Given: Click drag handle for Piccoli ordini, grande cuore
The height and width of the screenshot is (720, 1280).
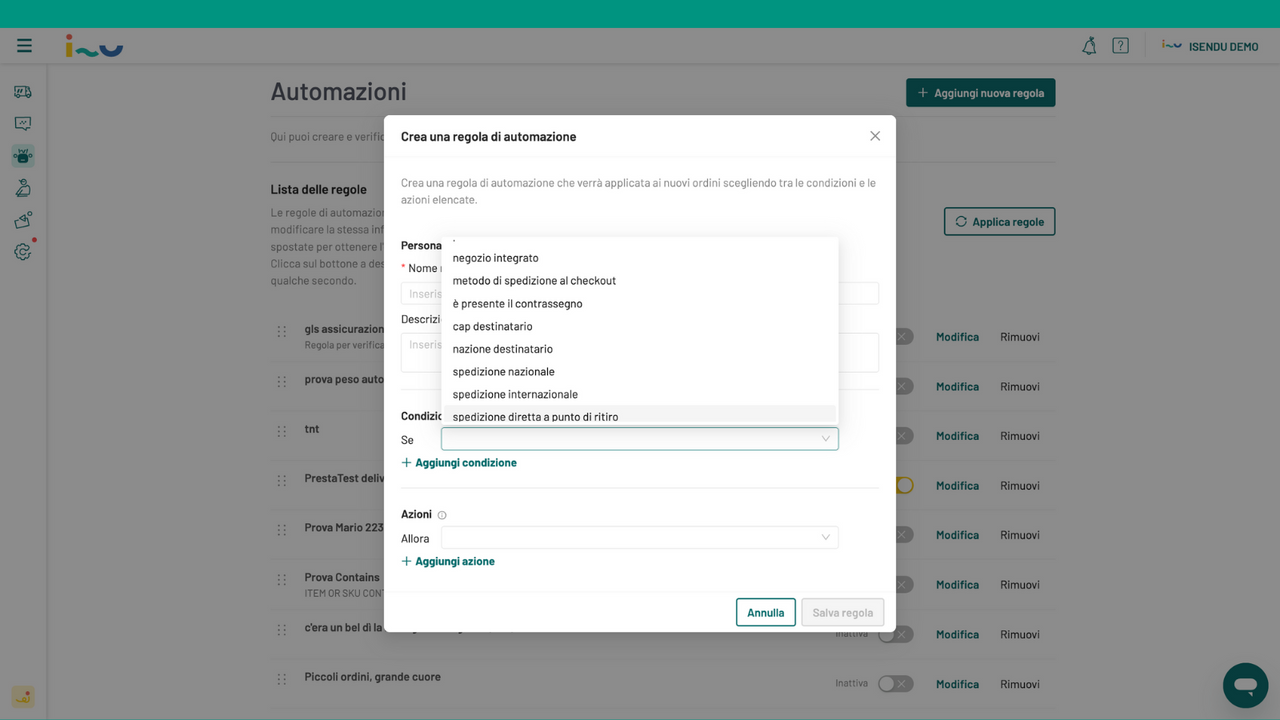Looking at the screenshot, I should point(282,679).
